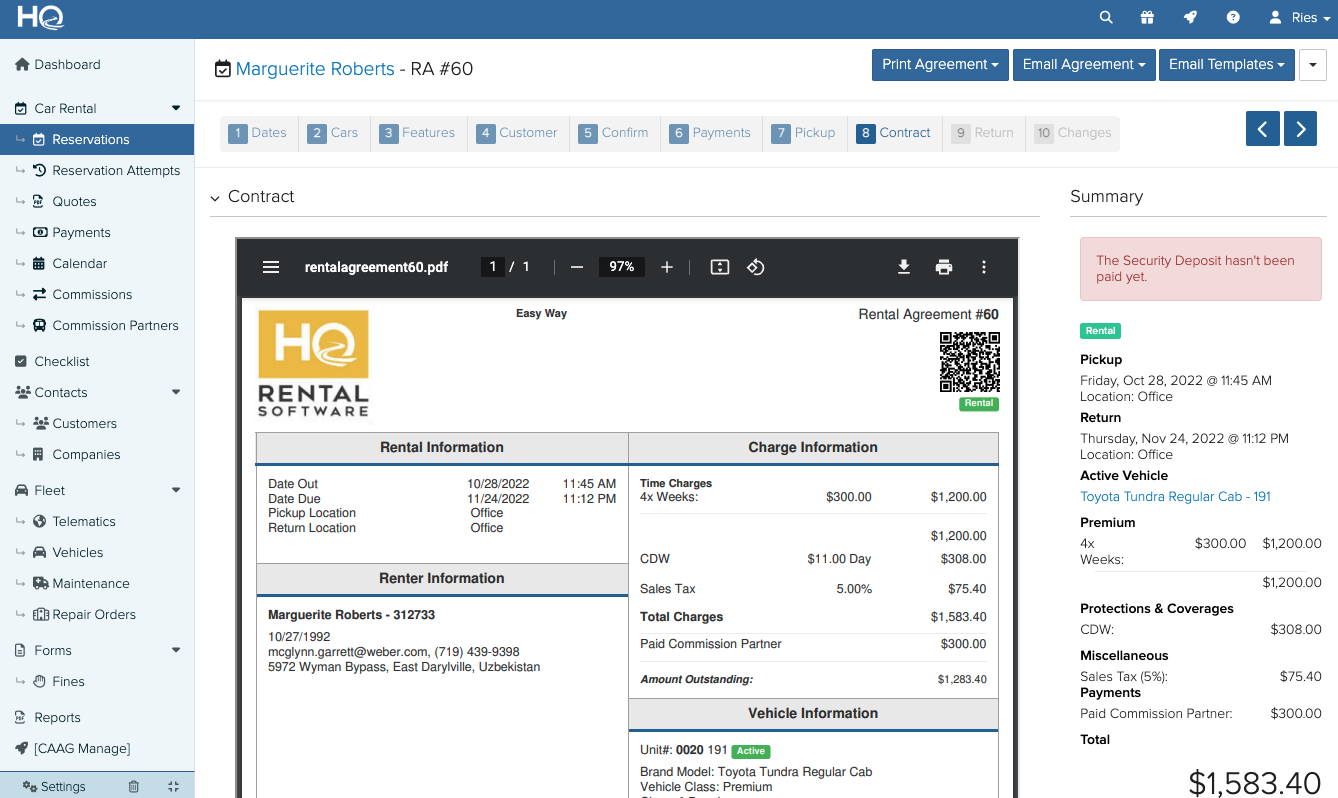Image resolution: width=1338 pixels, height=798 pixels.
Task: Switch to the Payments step tab
Action: pos(710,133)
